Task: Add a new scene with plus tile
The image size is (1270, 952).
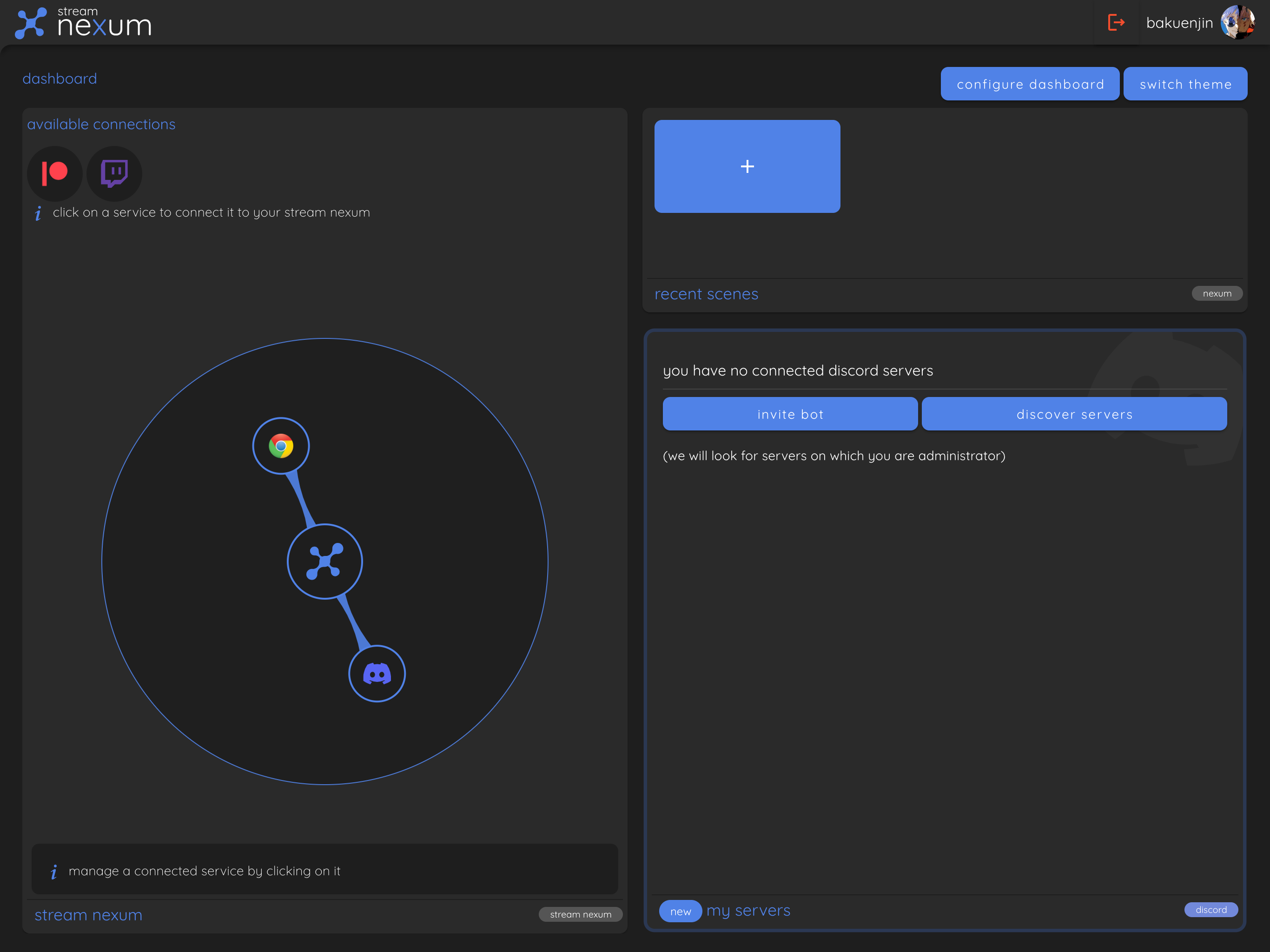Action: (x=747, y=166)
